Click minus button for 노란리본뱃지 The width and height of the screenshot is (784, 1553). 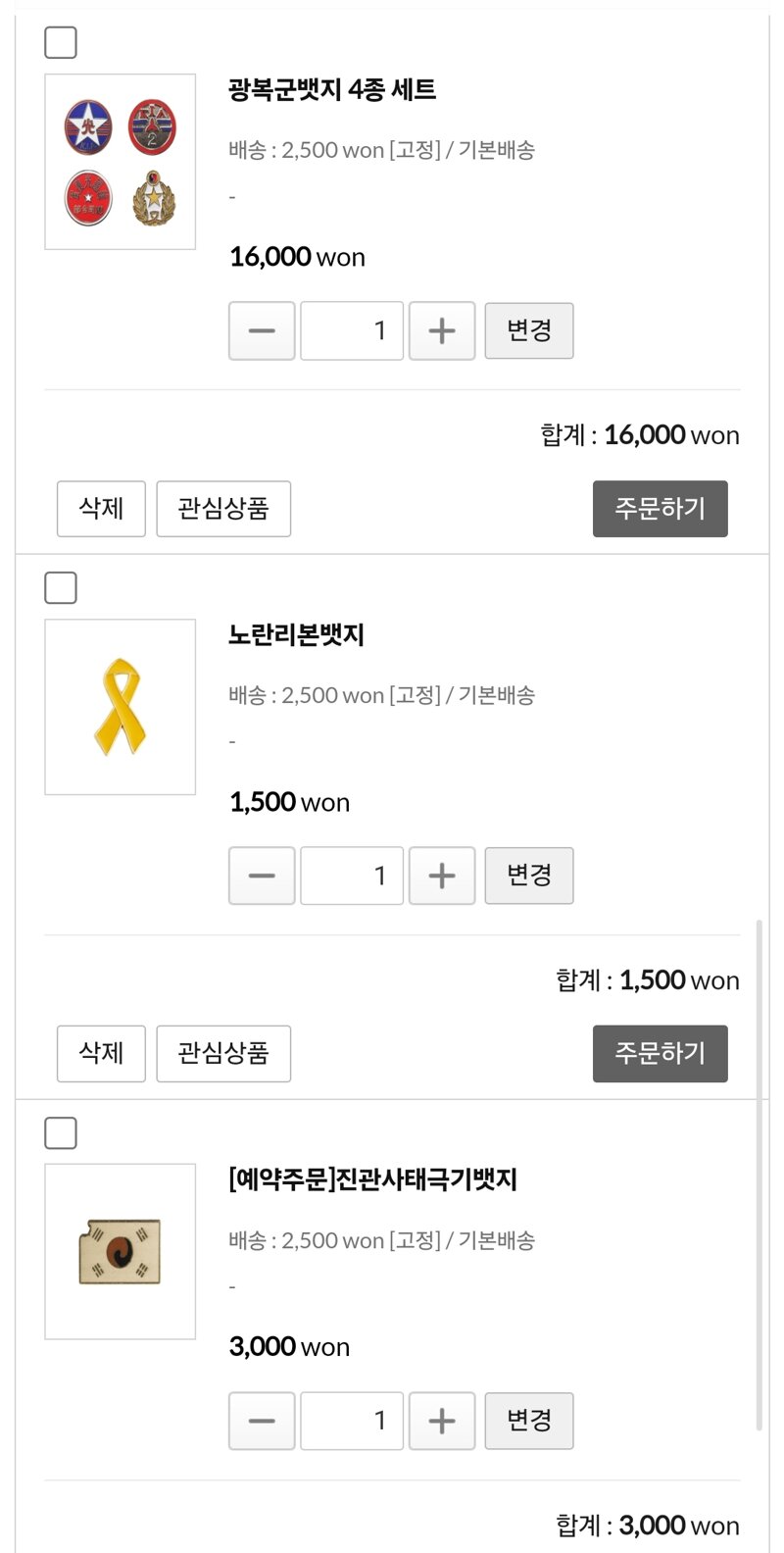click(262, 876)
